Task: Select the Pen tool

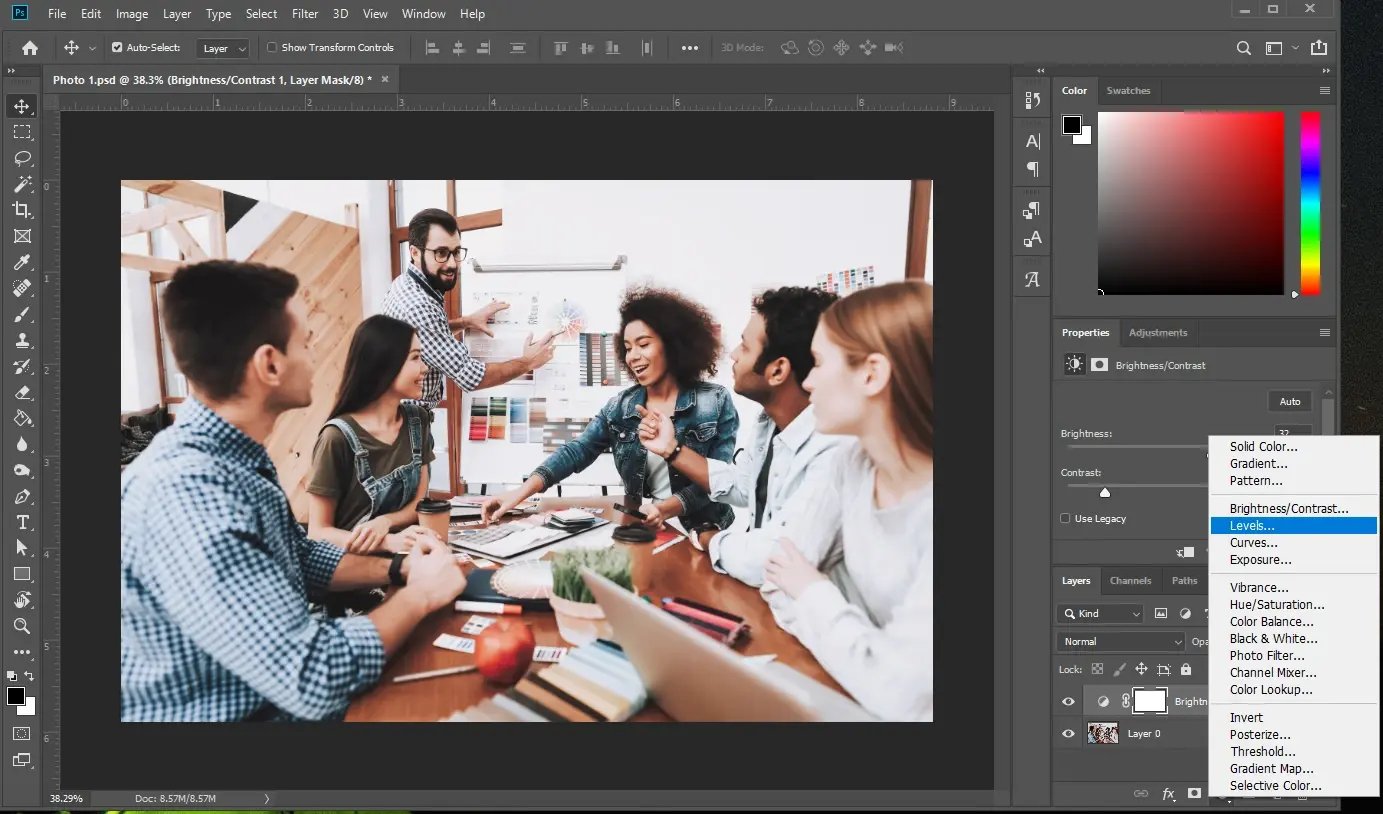Action: point(21,496)
